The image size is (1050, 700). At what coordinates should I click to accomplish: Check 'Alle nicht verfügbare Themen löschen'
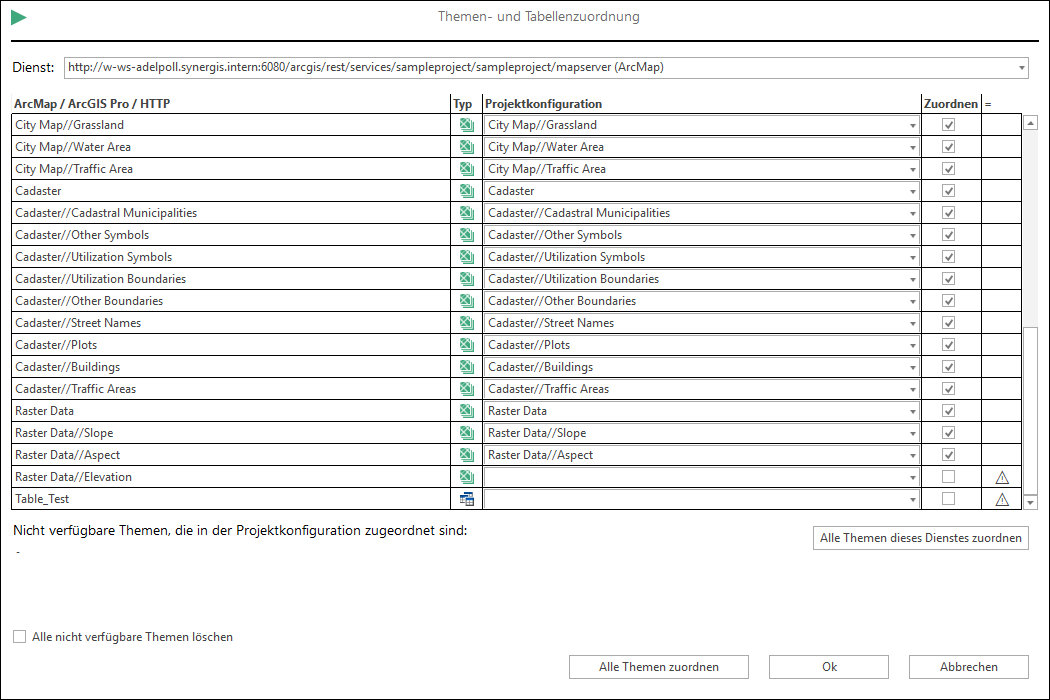[19, 636]
